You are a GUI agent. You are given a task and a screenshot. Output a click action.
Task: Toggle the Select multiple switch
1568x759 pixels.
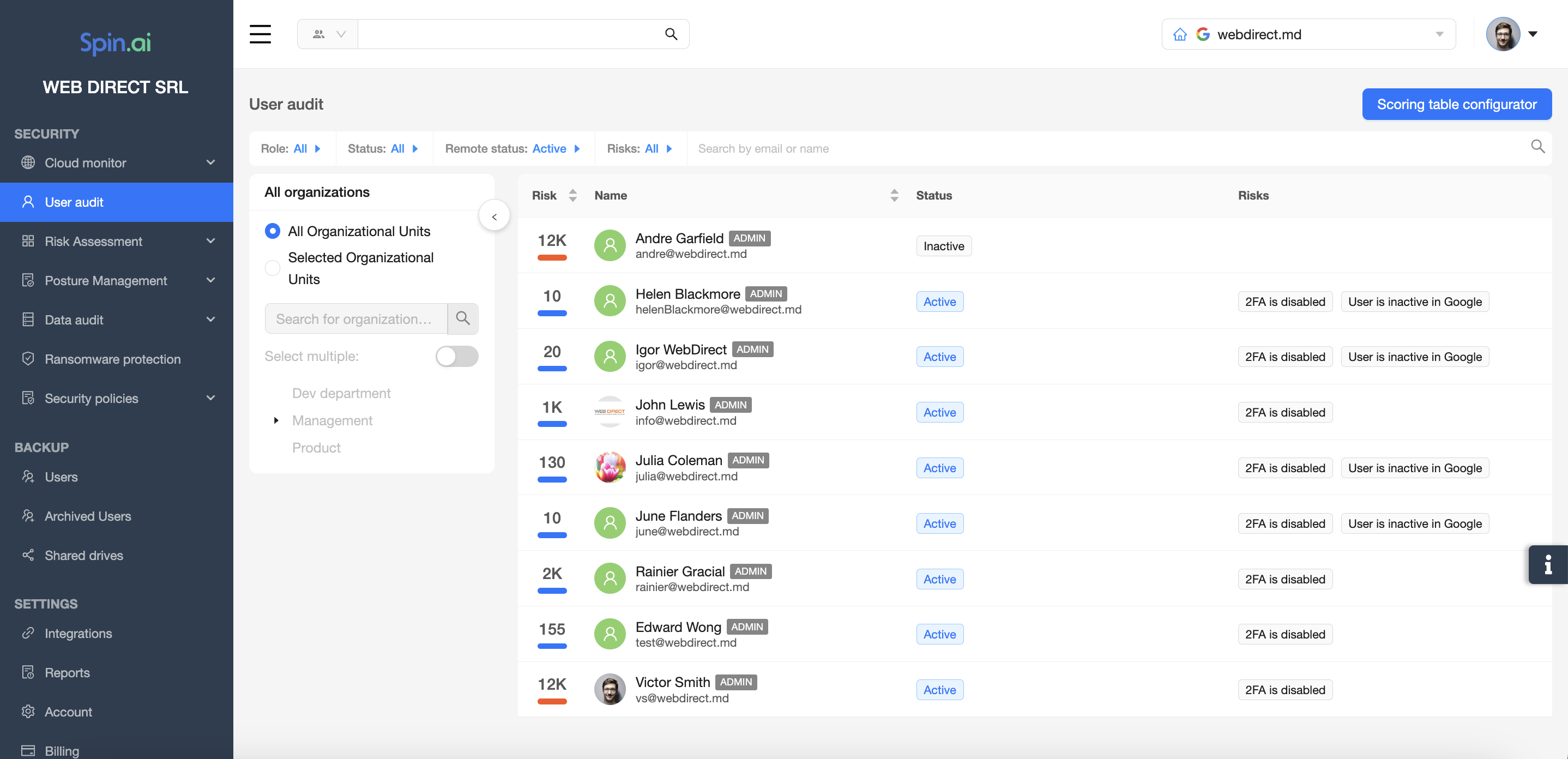[456, 356]
